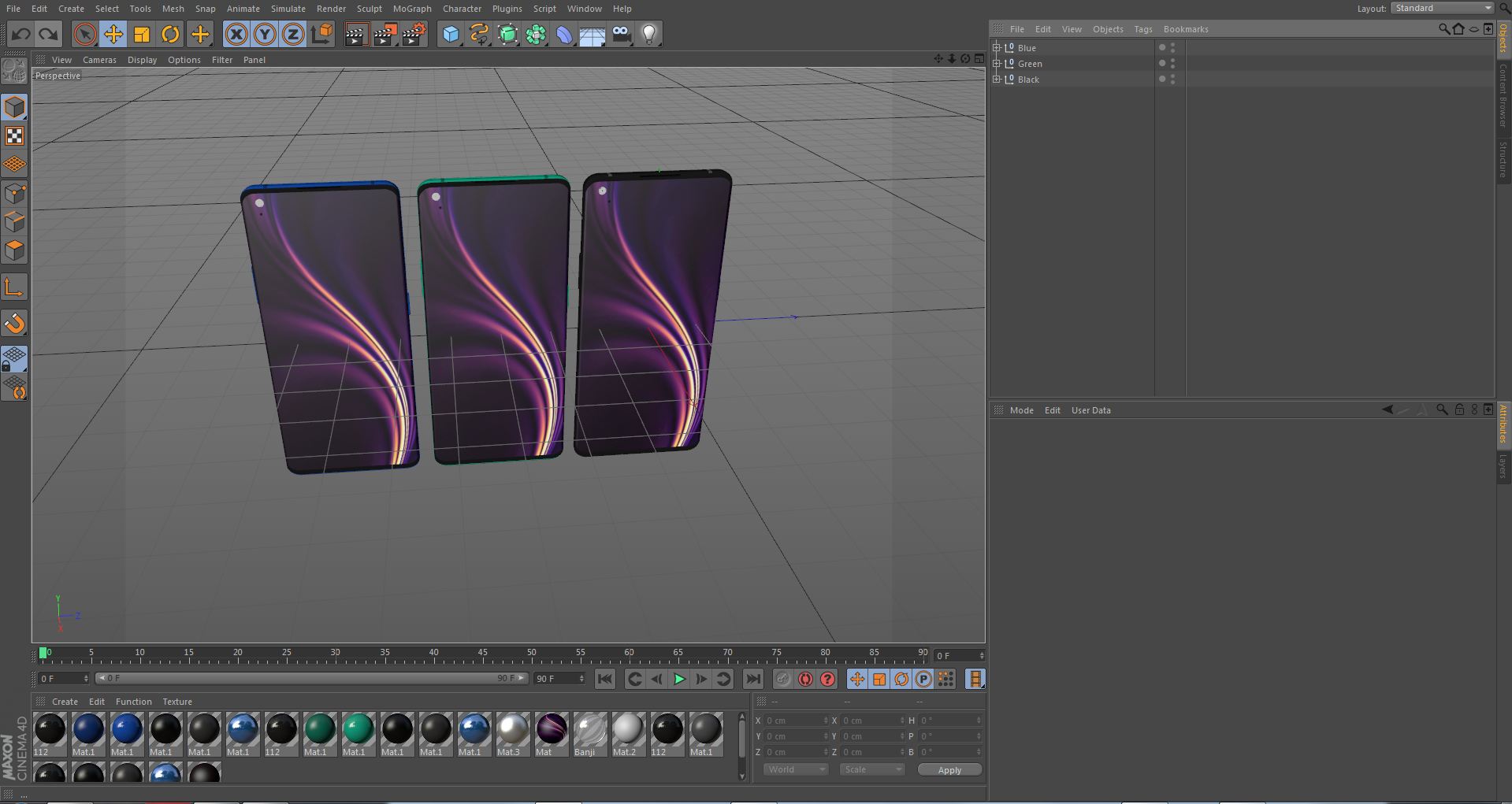Toggle Y-axis lock button
The width and height of the screenshot is (1512, 804).
pos(265,34)
